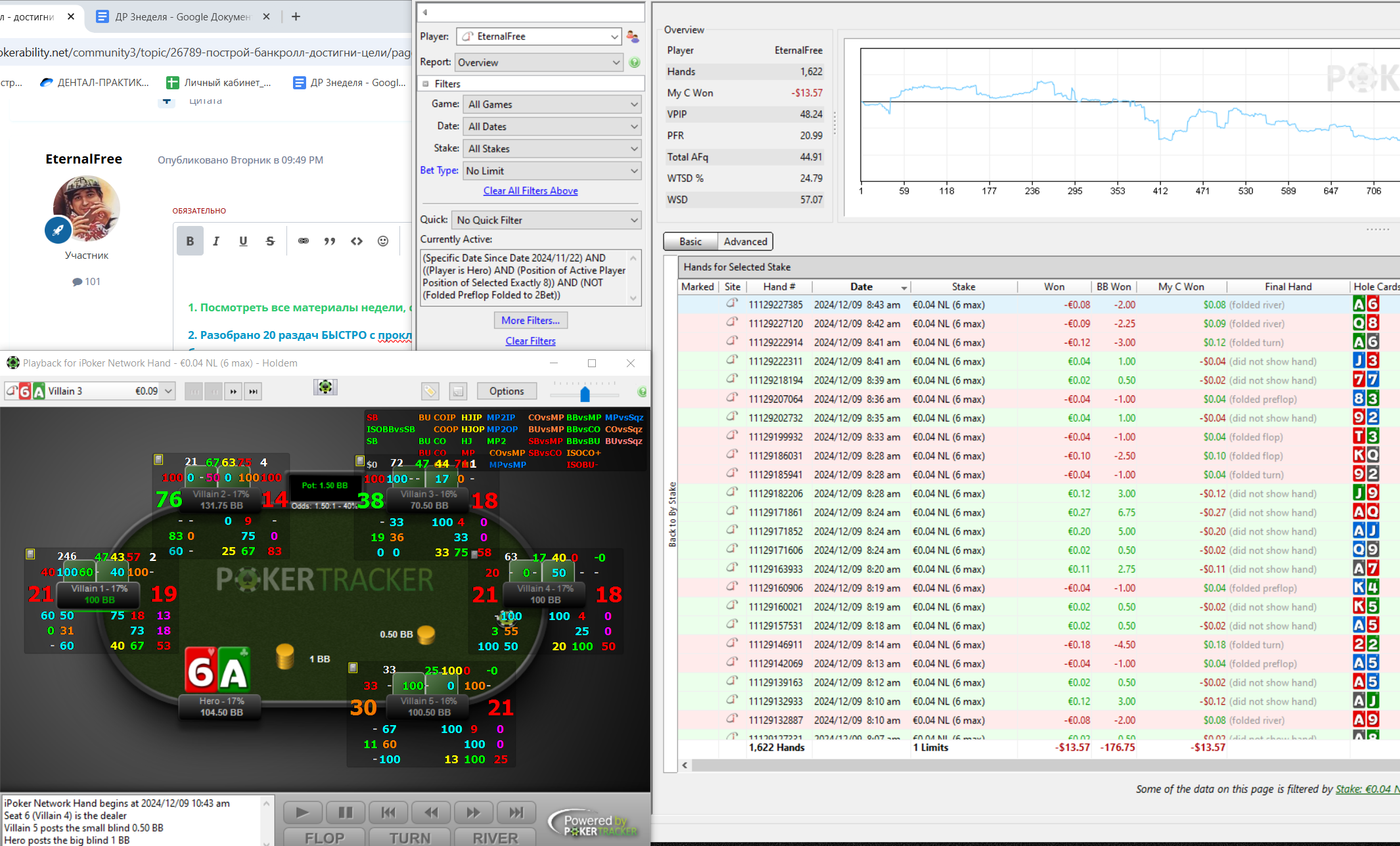Sort hands by the Final Hand column
The image size is (1400, 846).
click(1288, 287)
